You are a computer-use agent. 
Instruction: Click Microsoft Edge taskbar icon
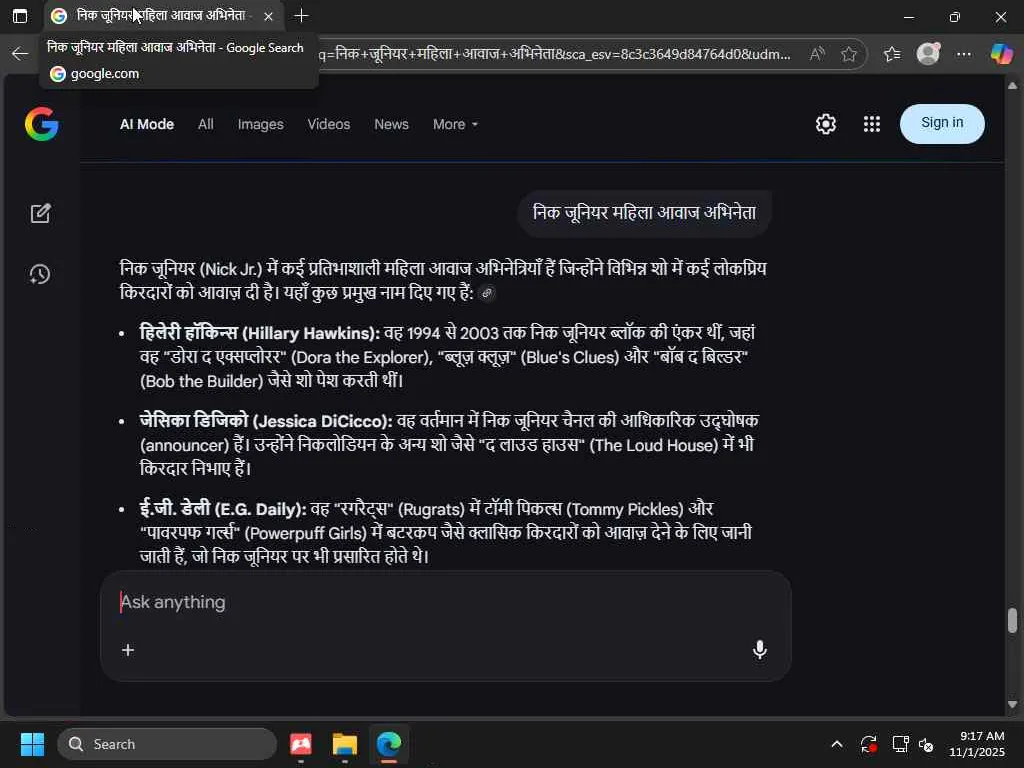pos(389,744)
